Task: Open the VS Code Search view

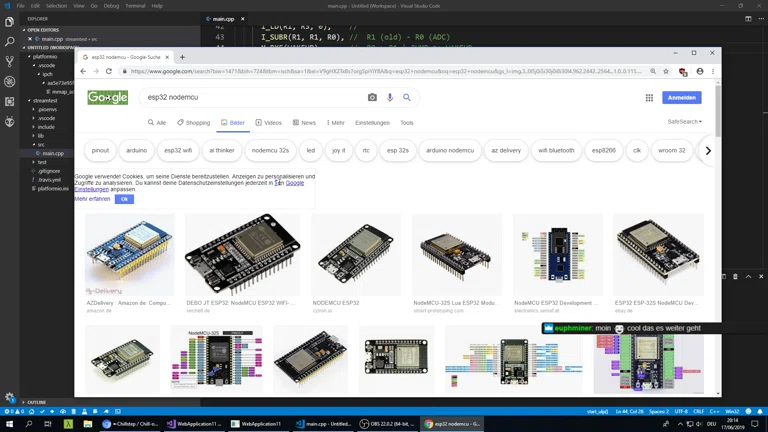Action: coord(10,41)
